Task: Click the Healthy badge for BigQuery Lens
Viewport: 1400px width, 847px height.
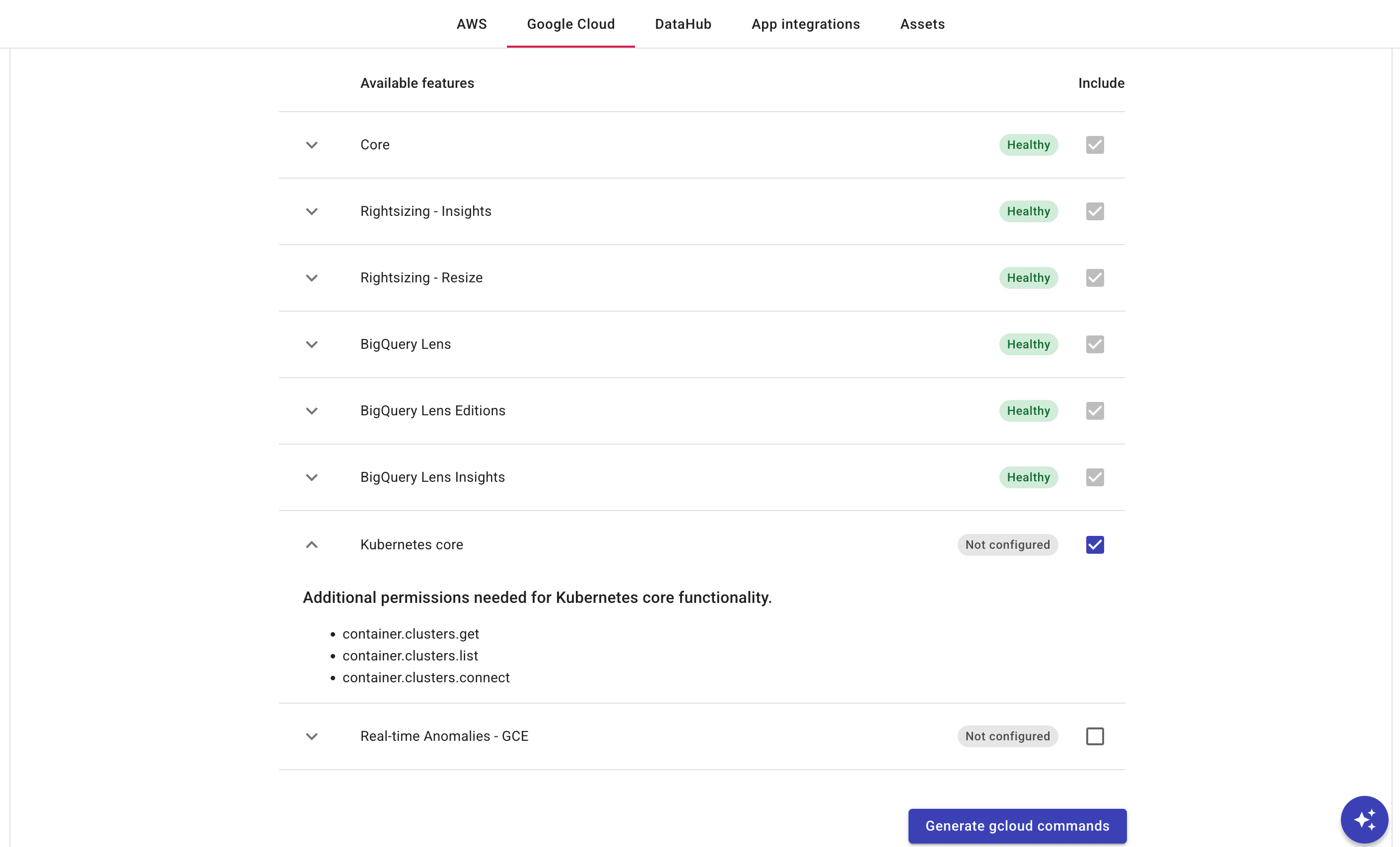Action: click(1028, 344)
